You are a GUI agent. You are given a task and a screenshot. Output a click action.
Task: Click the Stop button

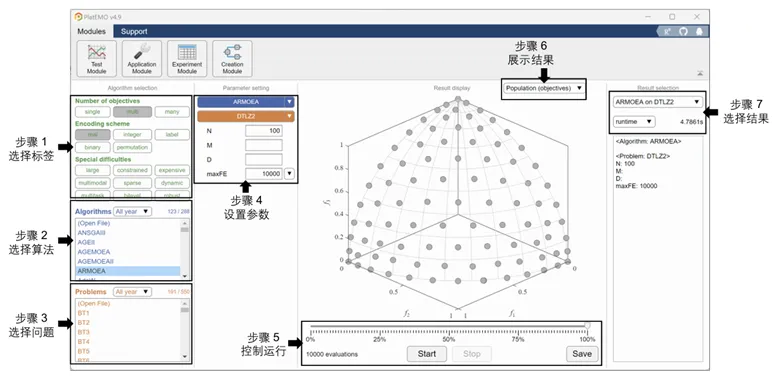pyautogui.click(x=472, y=354)
